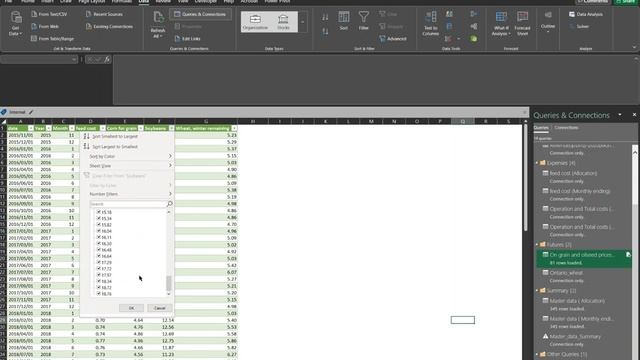Viewport: 640px width, 360px height.
Task: Open the Sort dialog button
Action: [344, 21]
